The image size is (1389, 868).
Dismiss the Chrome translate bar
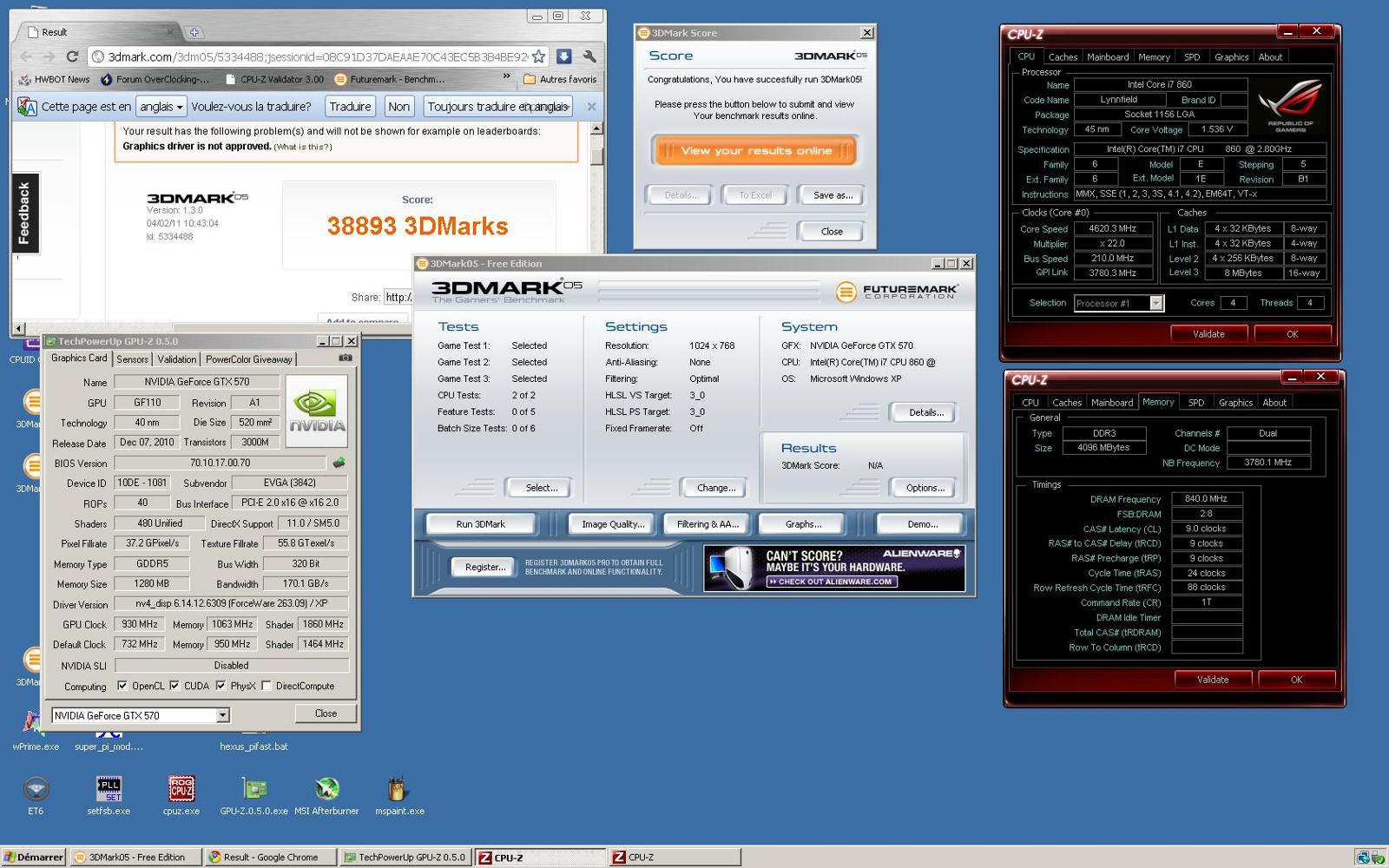[x=591, y=107]
